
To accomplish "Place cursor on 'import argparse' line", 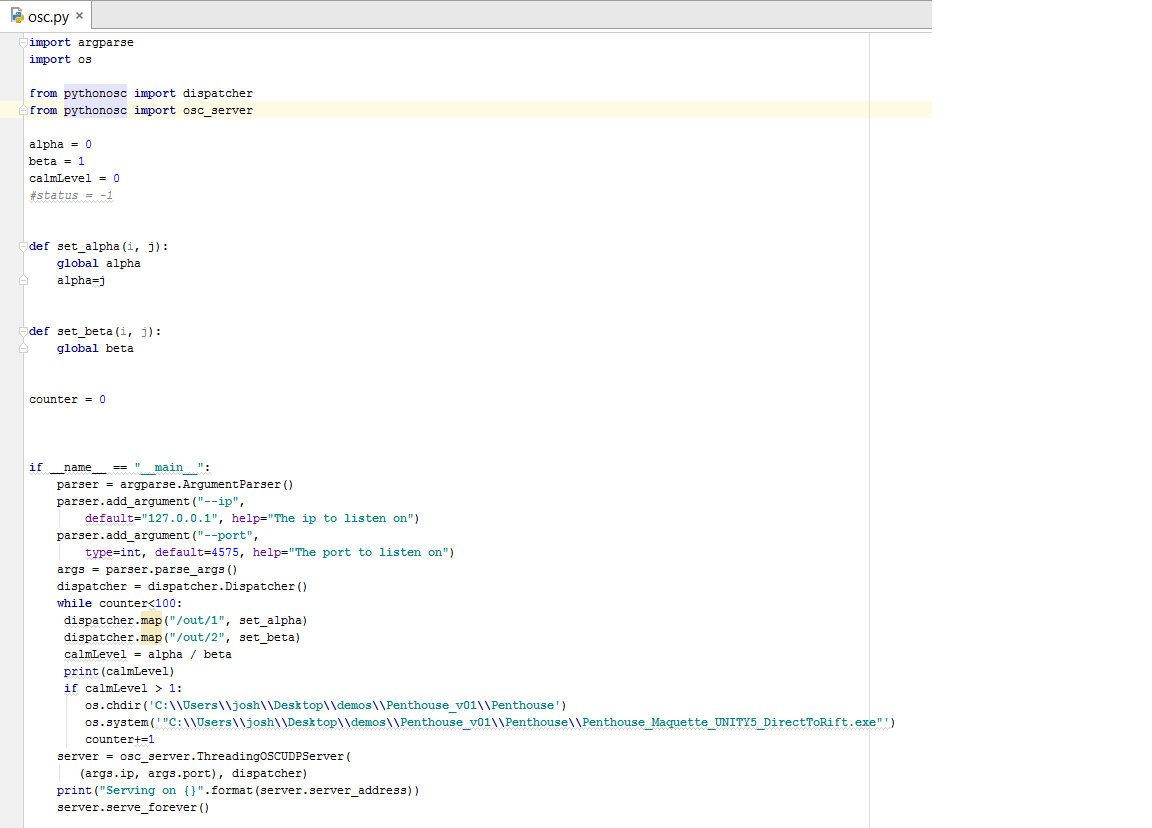I will point(82,43).
